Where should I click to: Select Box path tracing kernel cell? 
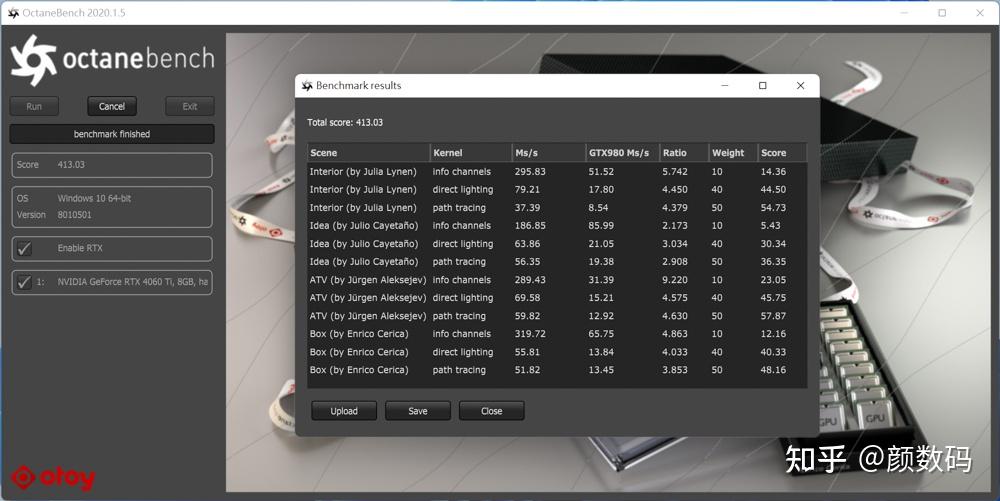pyautogui.click(x=459, y=370)
